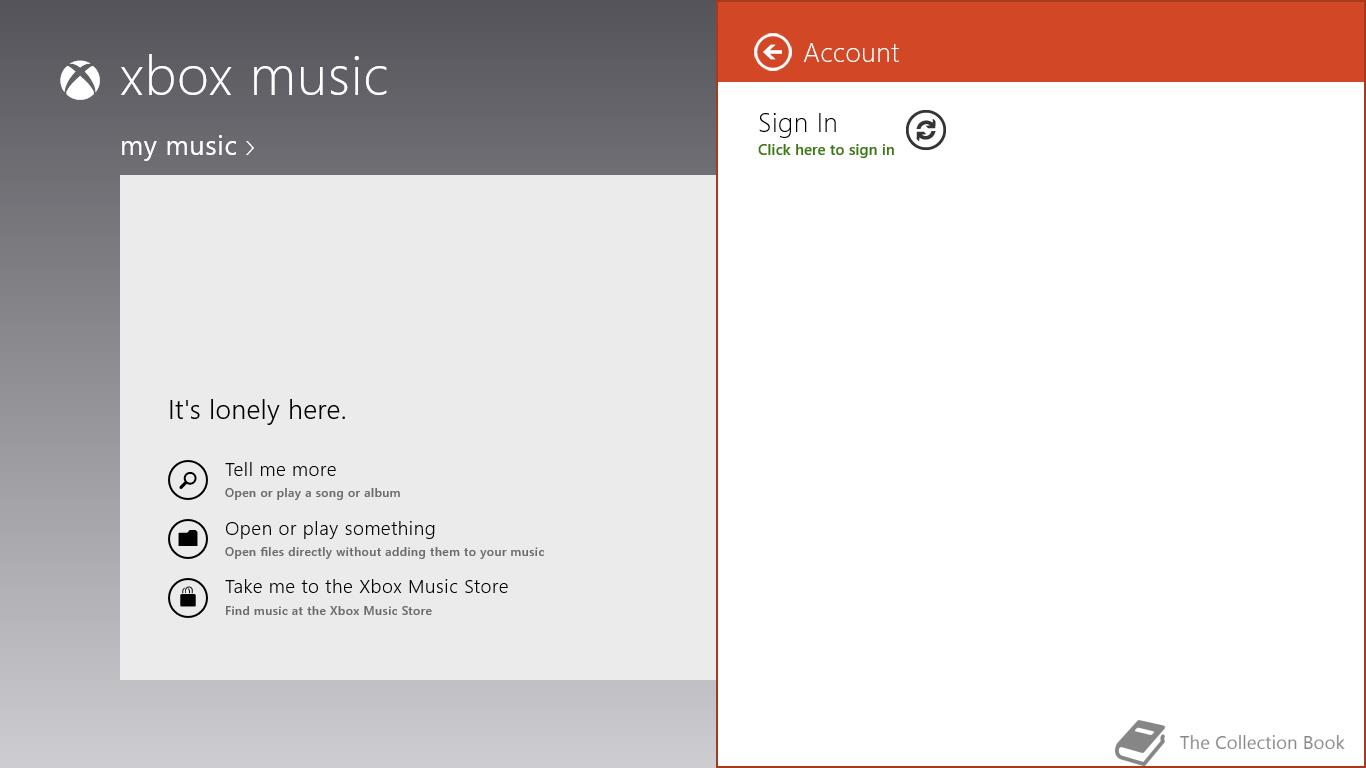Go back using the Account panel arrow
This screenshot has width=1366, height=768.
click(772, 52)
